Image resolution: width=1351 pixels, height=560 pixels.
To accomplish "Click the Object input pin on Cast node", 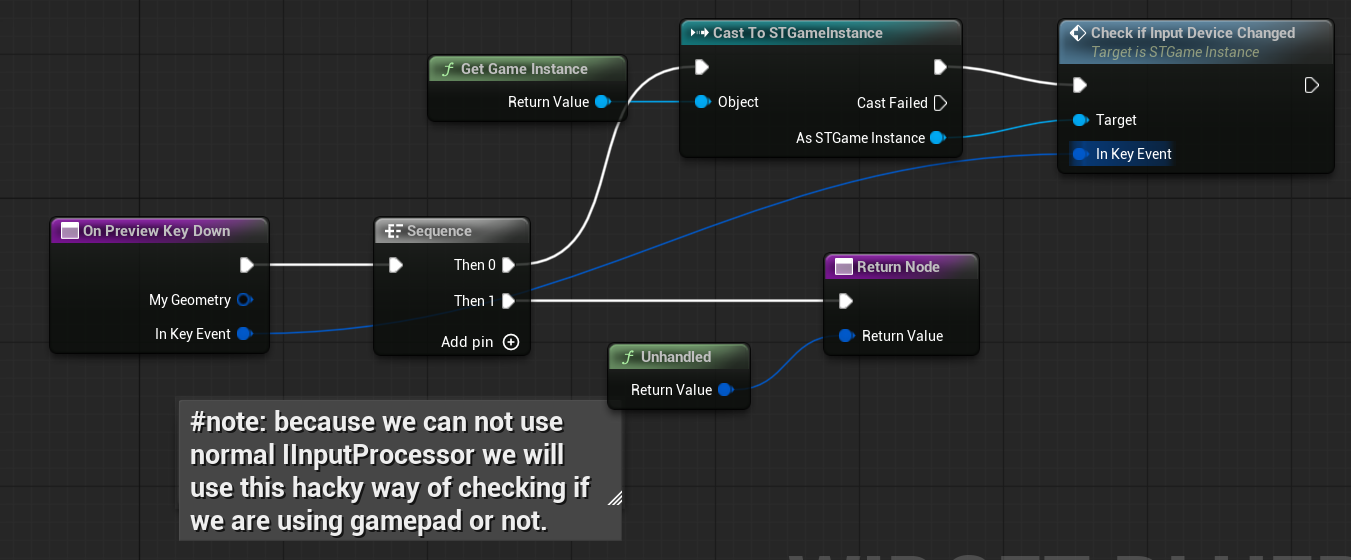I will tap(702, 102).
